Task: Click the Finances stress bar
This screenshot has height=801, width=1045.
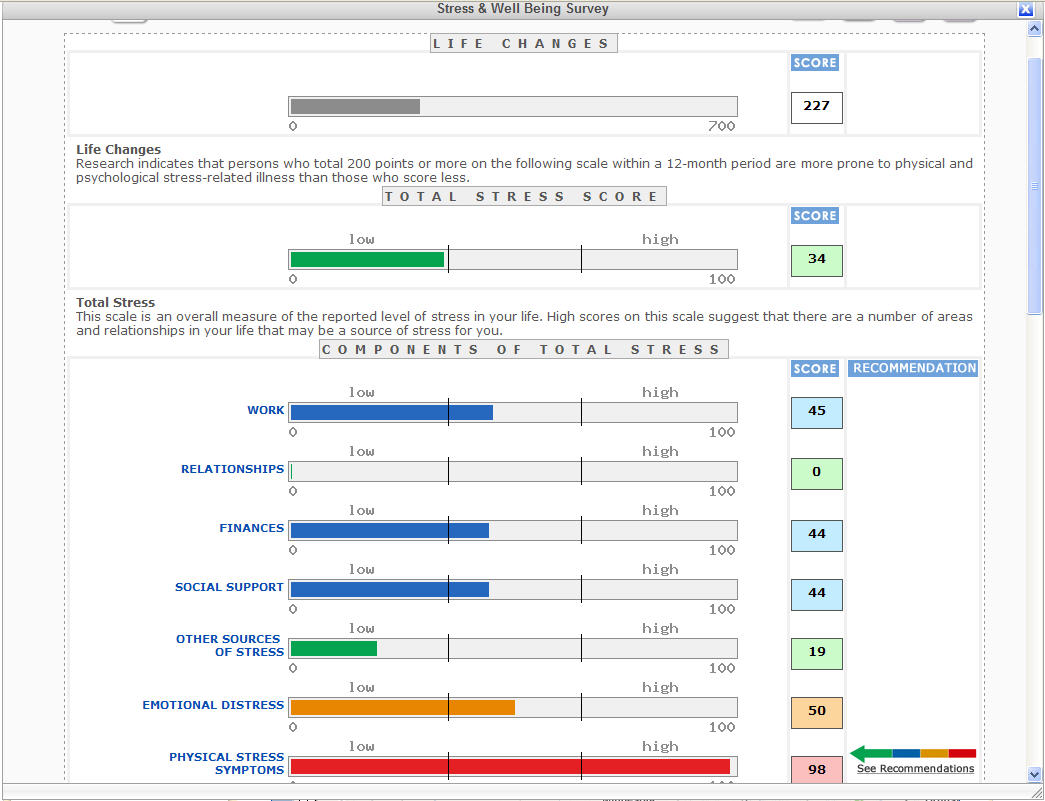Action: click(x=390, y=530)
